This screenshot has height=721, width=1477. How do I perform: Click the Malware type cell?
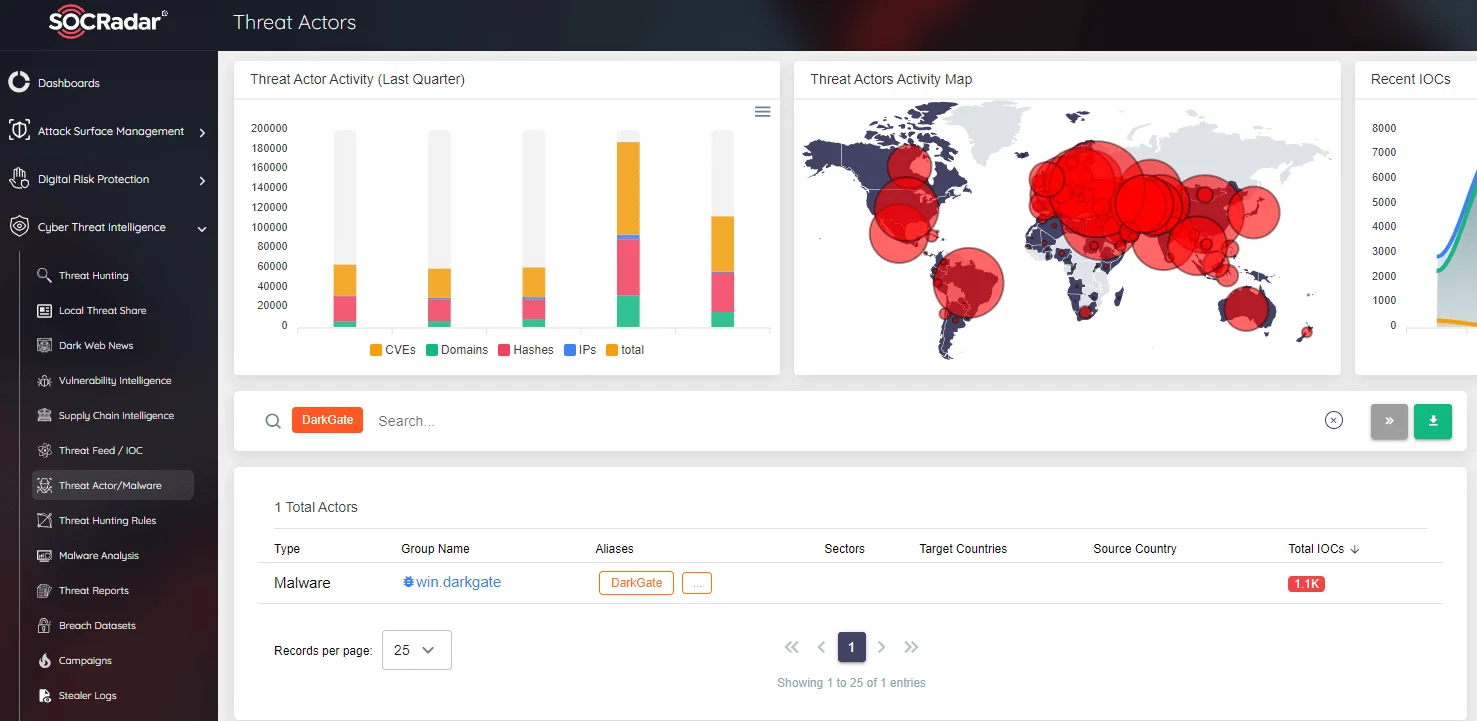[302, 582]
